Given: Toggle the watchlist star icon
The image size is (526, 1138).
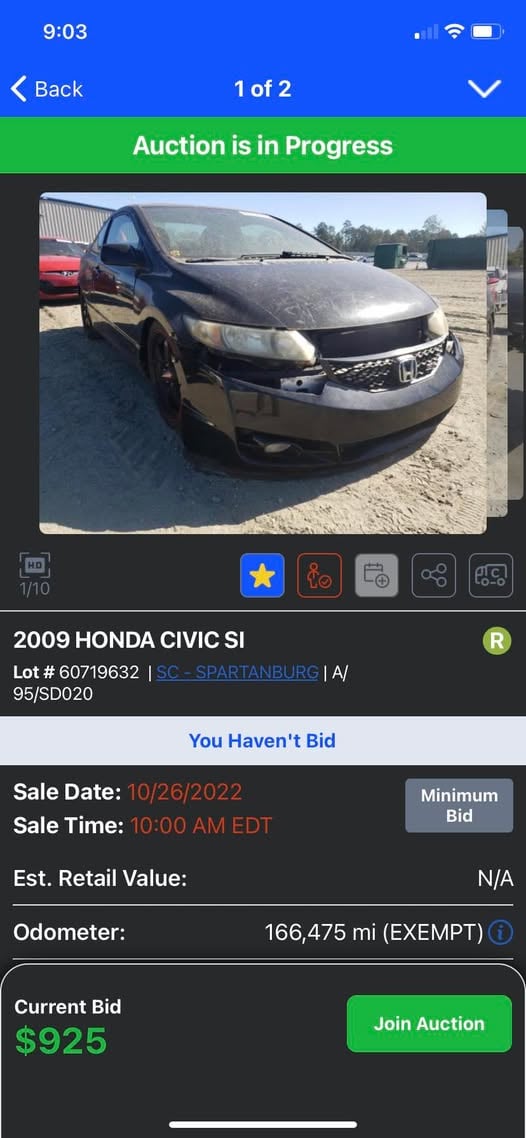Looking at the screenshot, I should pyautogui.click(x=262, y=576).
